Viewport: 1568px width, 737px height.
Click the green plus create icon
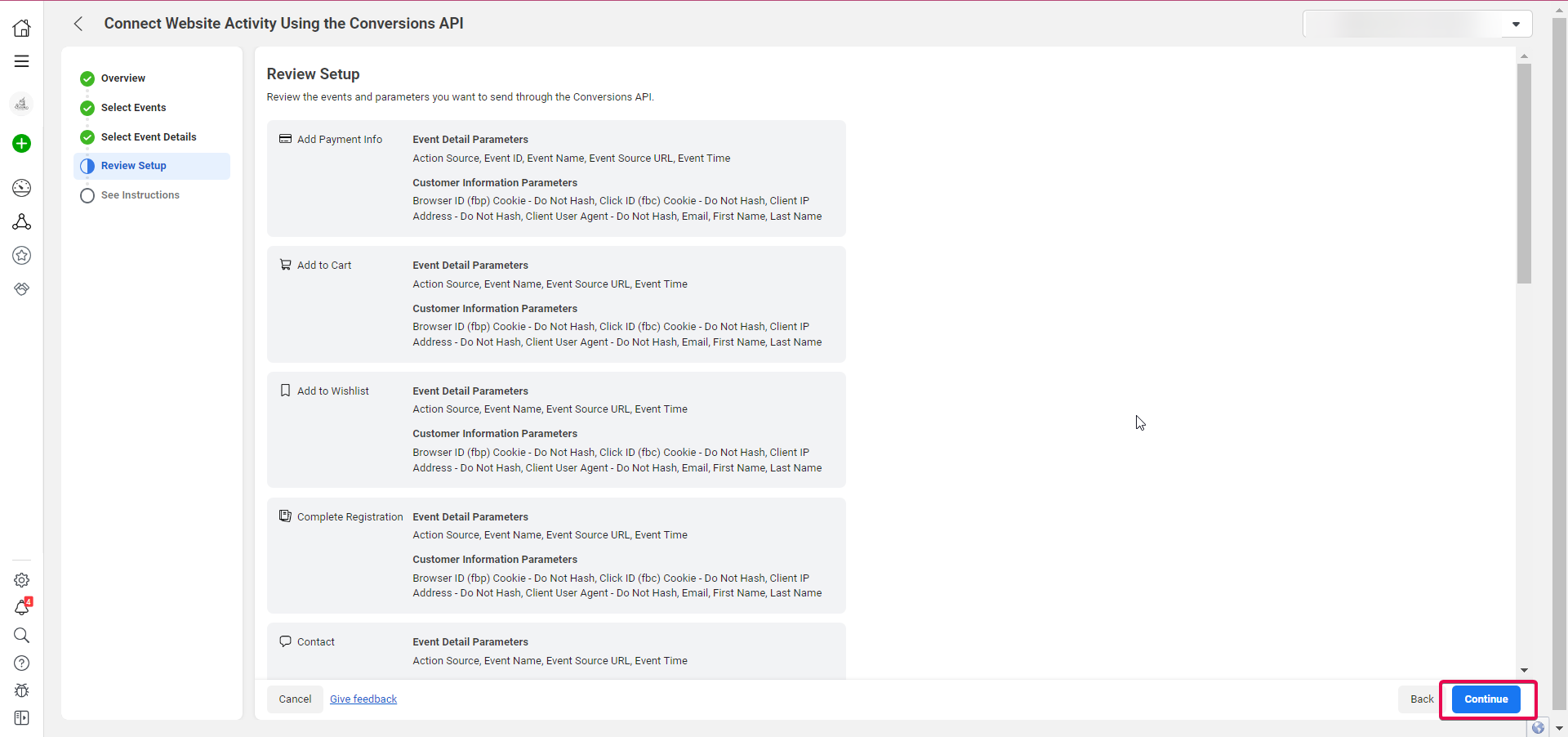[22, 144]
